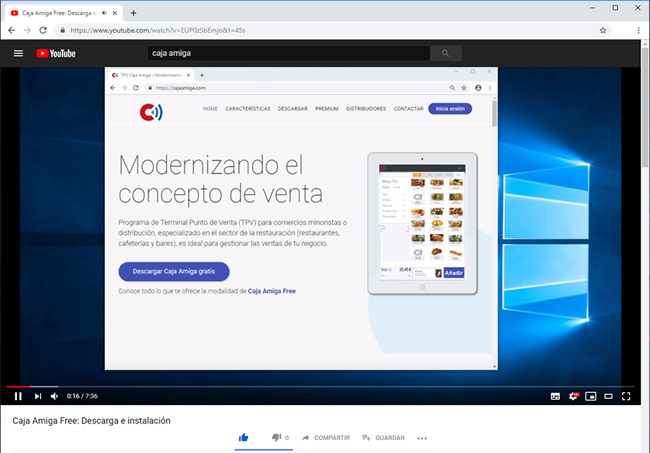Seek on the video progress bar
Screen dimensions: 650x453
323,386
